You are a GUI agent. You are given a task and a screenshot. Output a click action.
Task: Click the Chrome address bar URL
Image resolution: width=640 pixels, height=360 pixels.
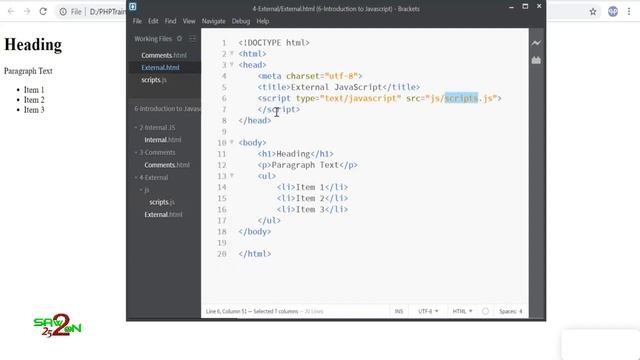tap(108, 12)
